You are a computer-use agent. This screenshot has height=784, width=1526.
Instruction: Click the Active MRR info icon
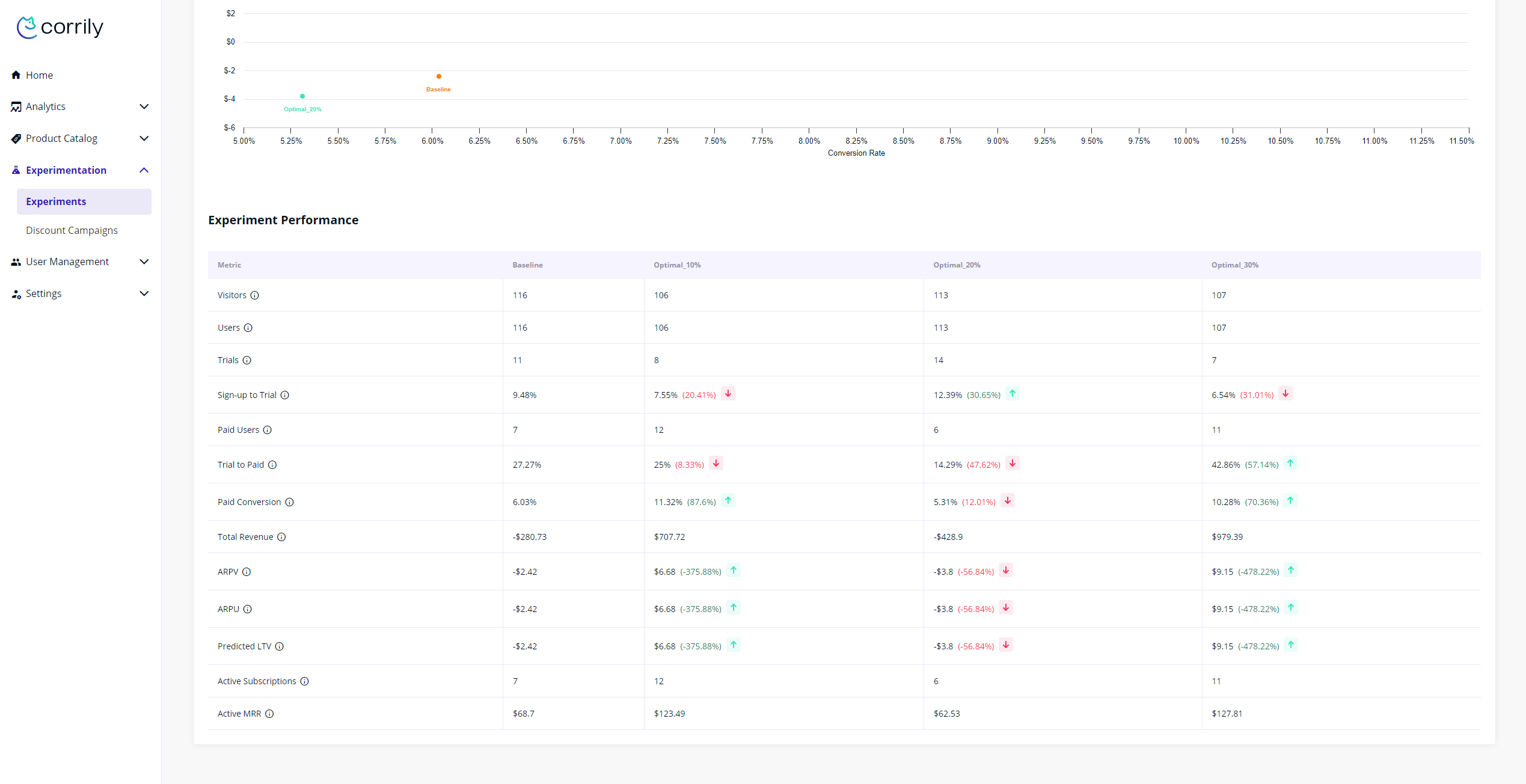[269, 714]
